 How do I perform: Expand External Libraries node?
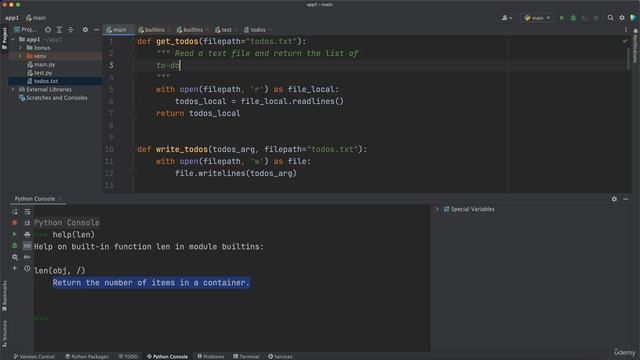click(13, 89)
